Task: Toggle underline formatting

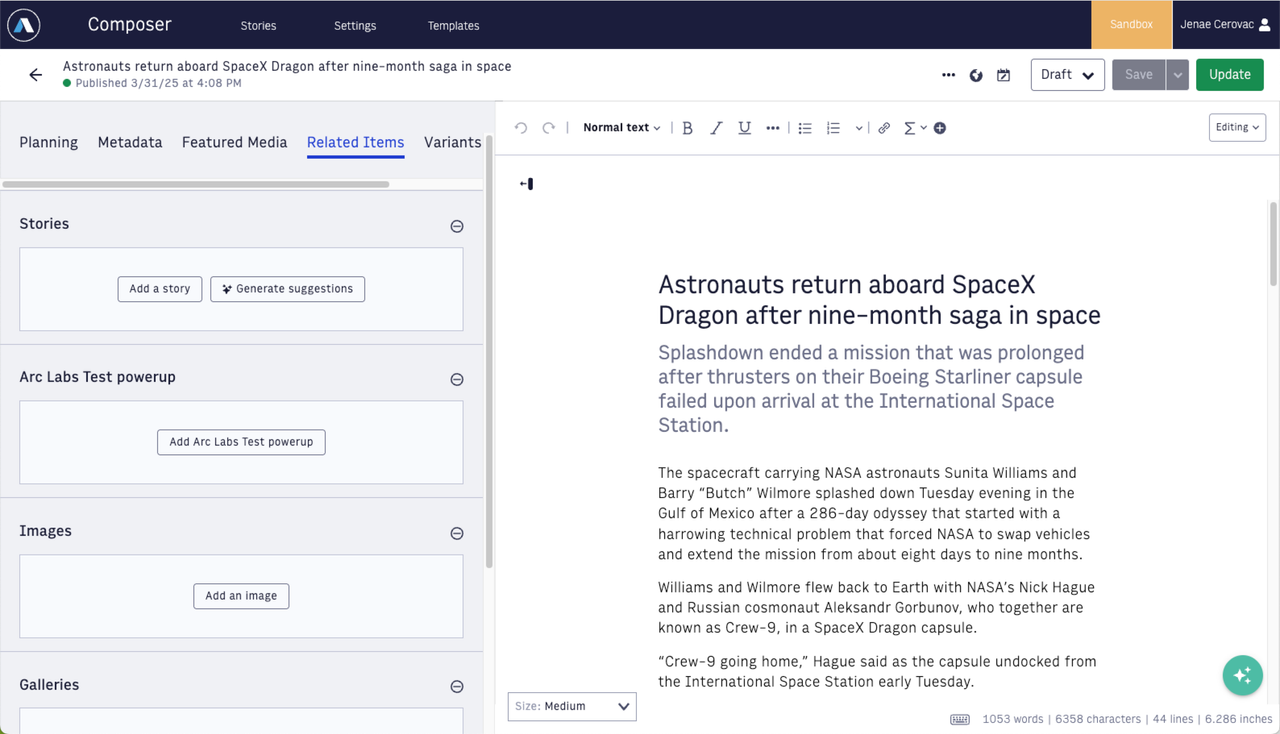Action: pyautogui.click(x=744, y=128)
